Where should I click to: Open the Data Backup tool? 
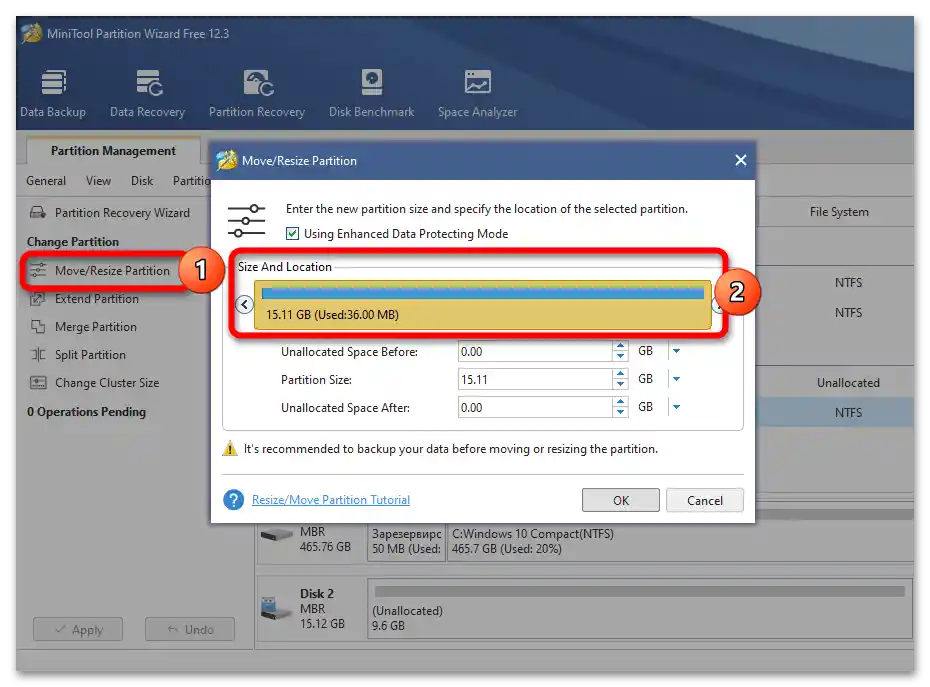53,93
